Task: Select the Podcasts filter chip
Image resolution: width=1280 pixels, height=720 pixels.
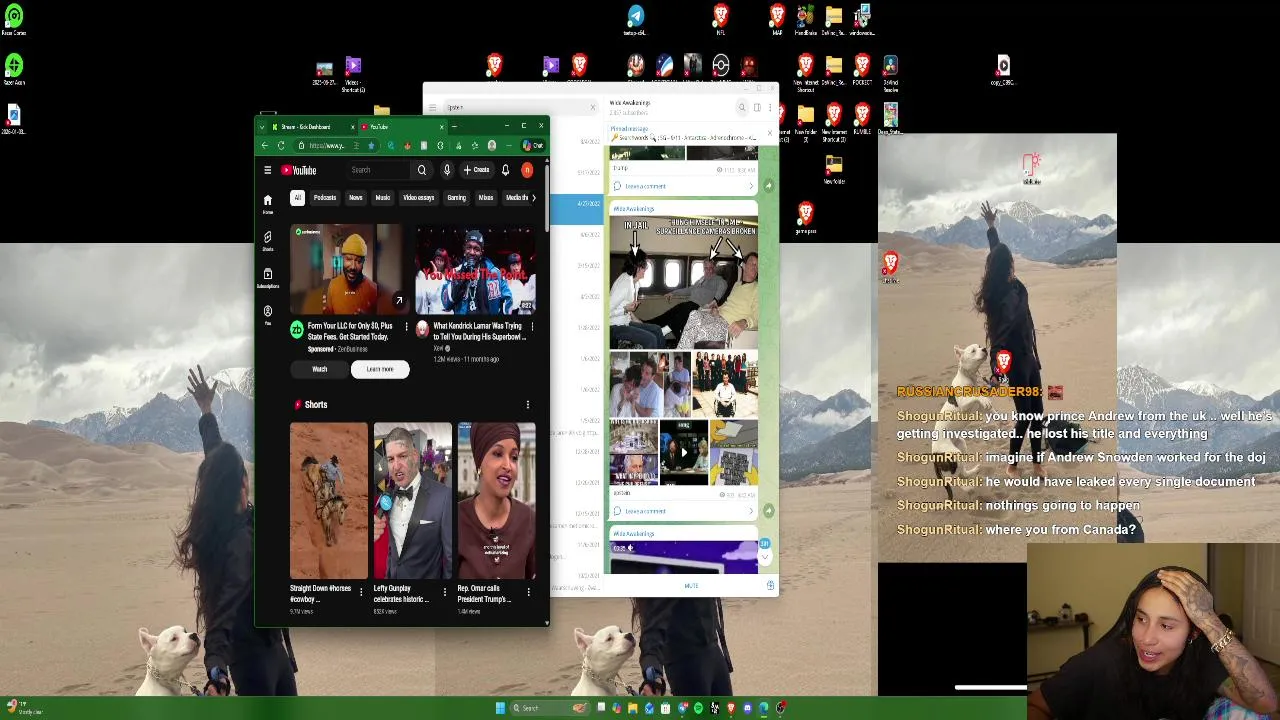Action: [x=325, y=198]
